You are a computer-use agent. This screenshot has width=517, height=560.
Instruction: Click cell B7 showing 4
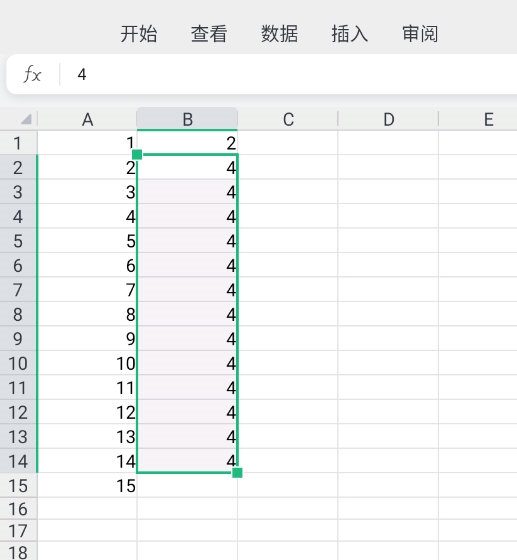tap(187, 290)
